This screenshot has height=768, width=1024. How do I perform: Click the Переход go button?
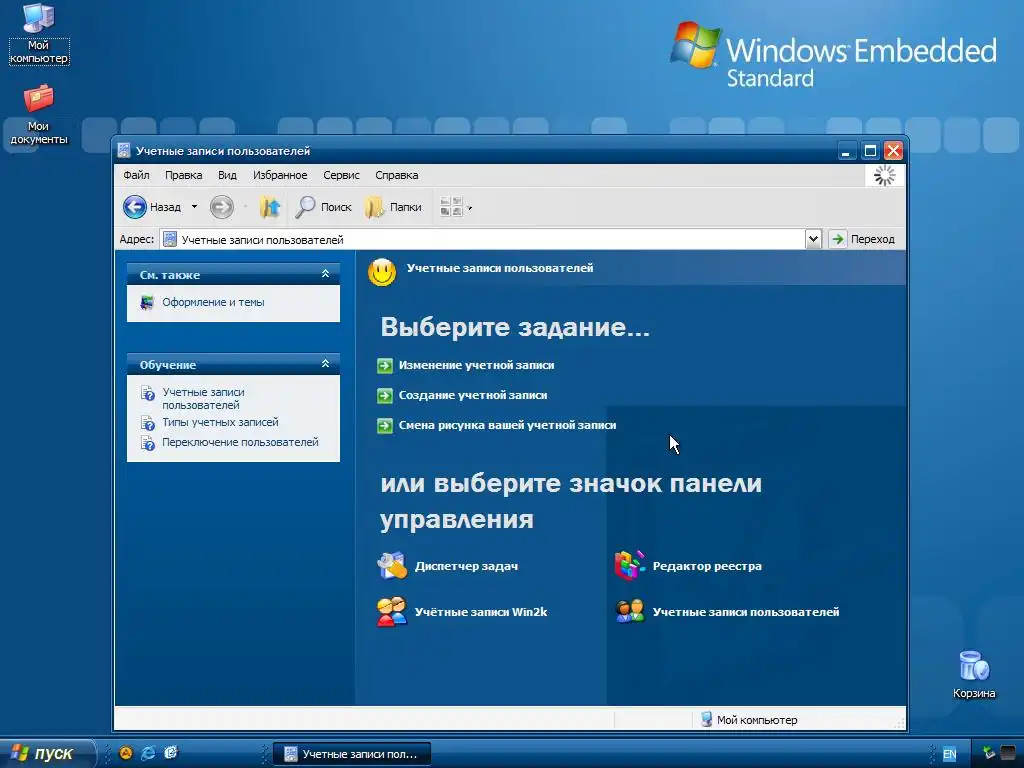coord(863,239)
